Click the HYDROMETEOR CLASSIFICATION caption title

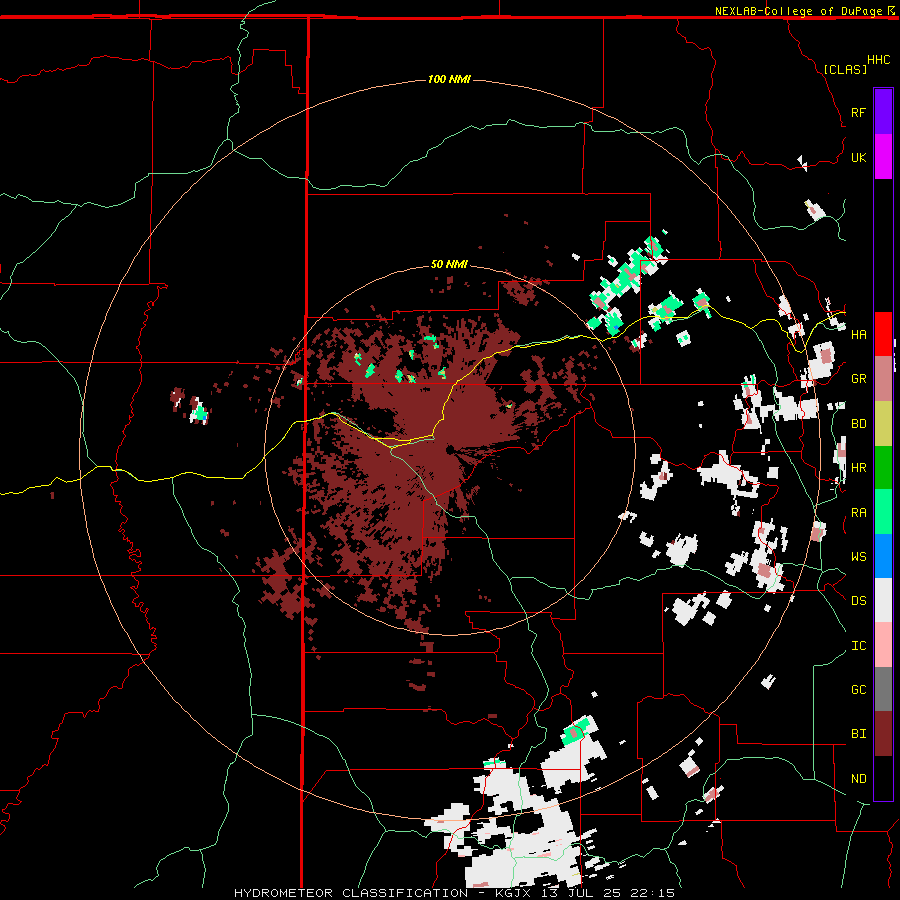tap(351, 893)
